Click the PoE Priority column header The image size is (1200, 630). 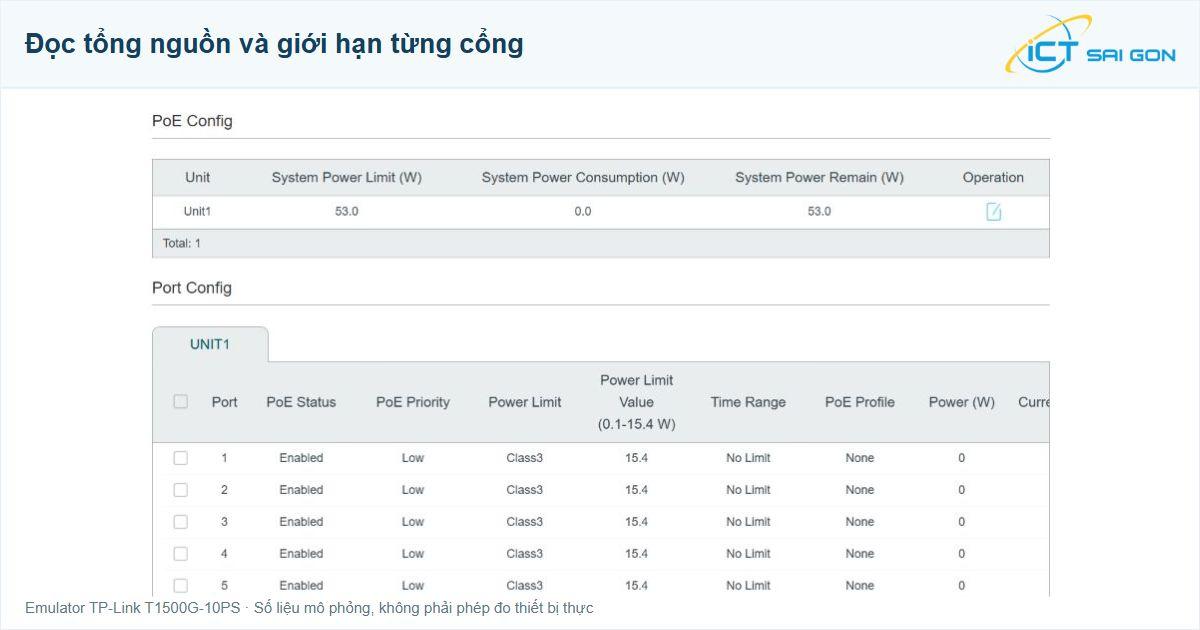coord(413,402)
